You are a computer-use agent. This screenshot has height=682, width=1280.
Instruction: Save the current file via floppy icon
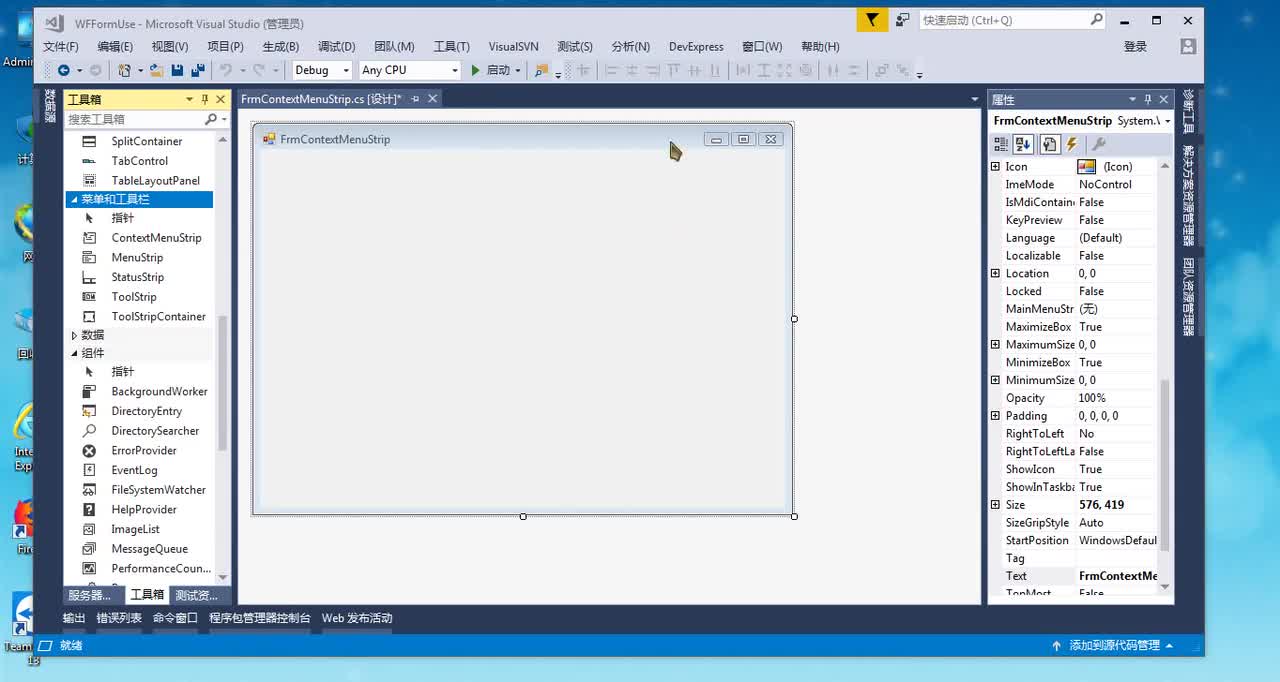point(177,70)
